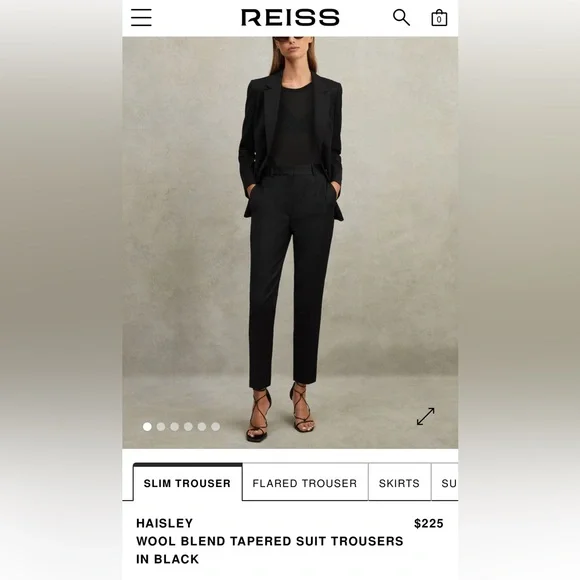Switch to Flared Trouser tab
Screen dimensions: 580x580
point(305,482)
